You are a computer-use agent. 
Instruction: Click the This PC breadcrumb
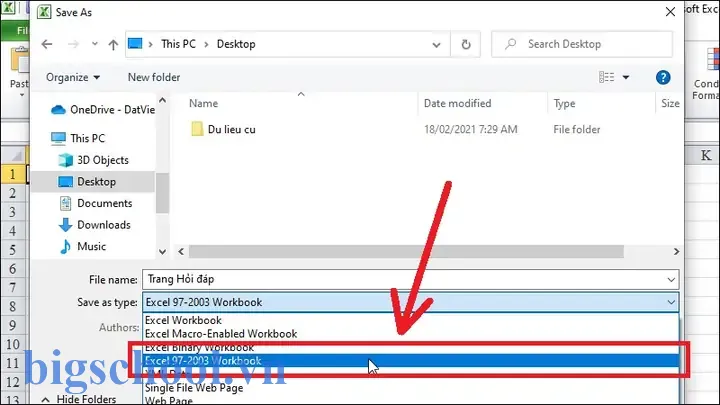[x=178, y=44]
